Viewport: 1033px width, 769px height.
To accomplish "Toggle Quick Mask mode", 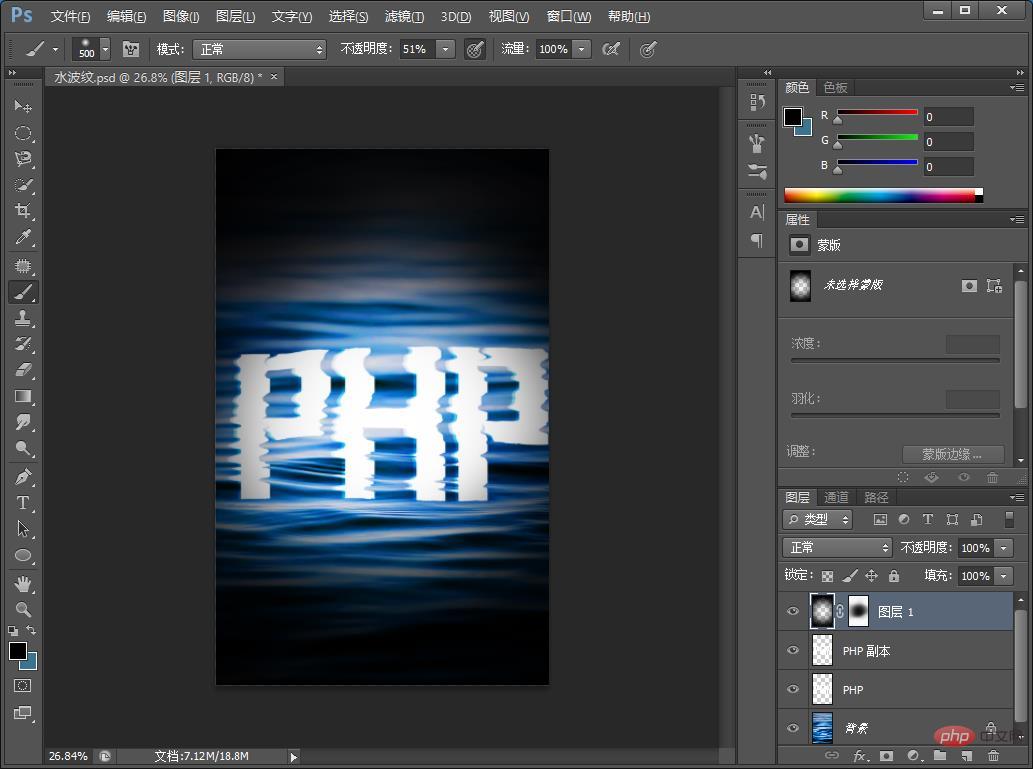I will 22,685.
